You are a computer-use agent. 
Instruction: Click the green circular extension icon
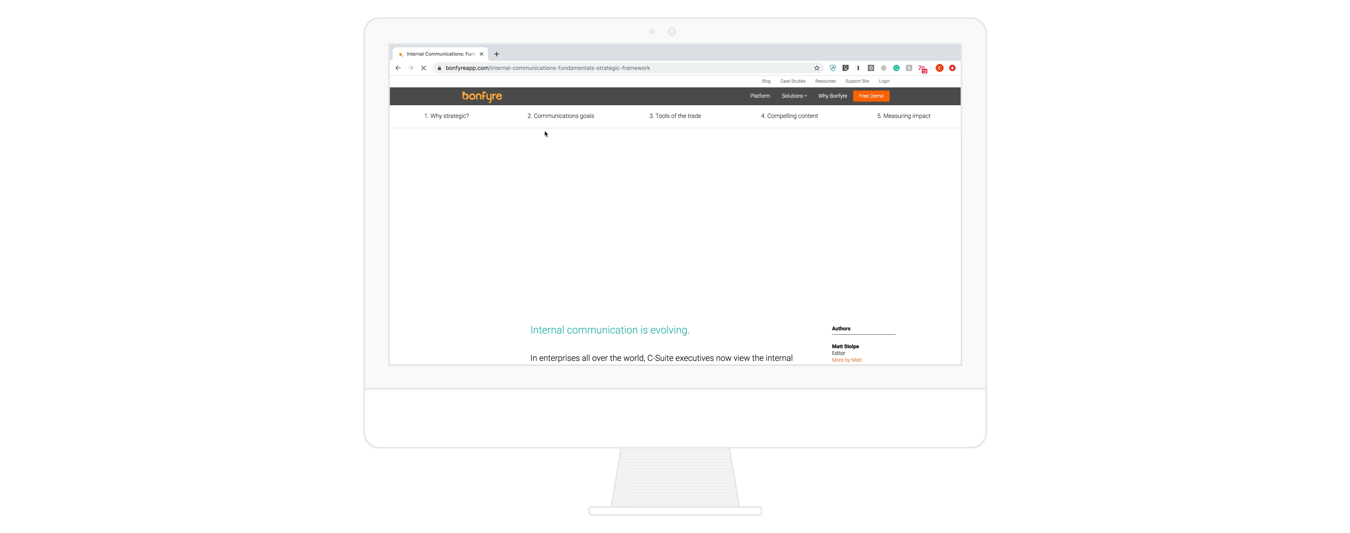tap(896, 68)
